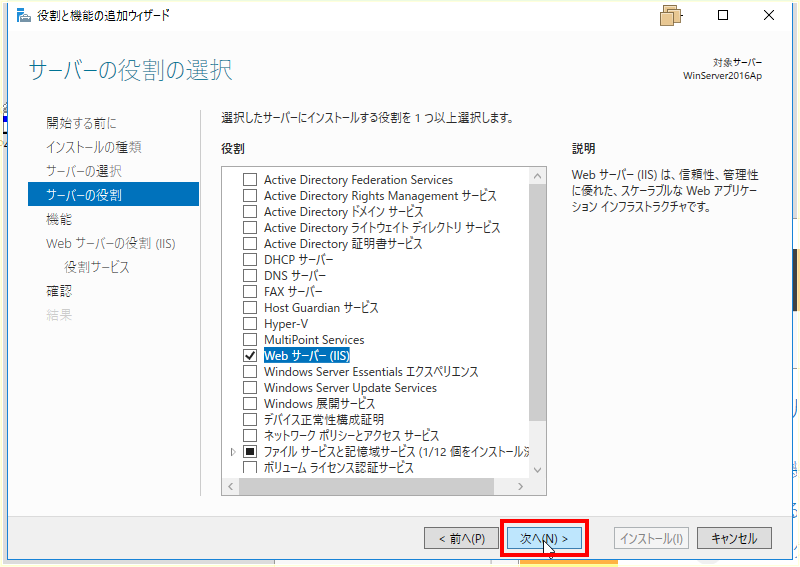Screen dimensions: 800x567
Task: Check the MultiPoint Services checkbox
Action: click(x=250, y=339)
